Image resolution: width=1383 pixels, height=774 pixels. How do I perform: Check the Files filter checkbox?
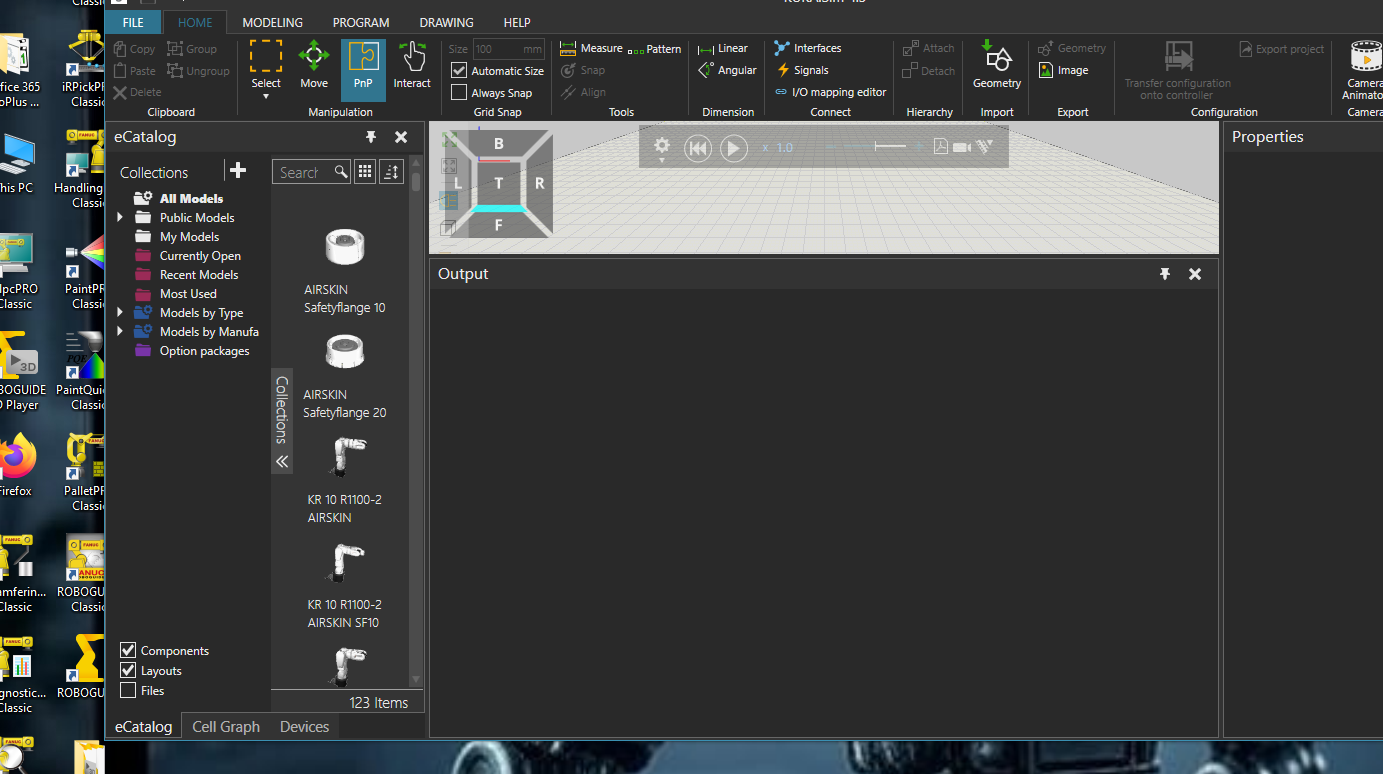point(128,690)
